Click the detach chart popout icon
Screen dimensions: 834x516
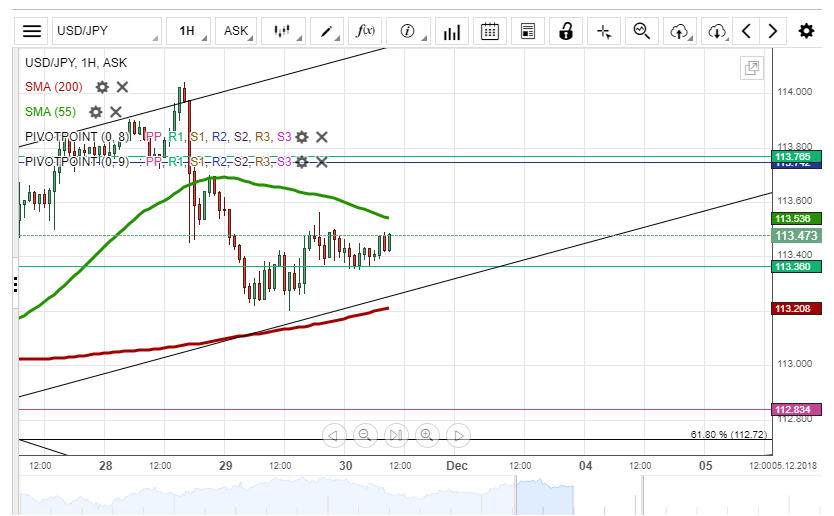coord(752,68)
